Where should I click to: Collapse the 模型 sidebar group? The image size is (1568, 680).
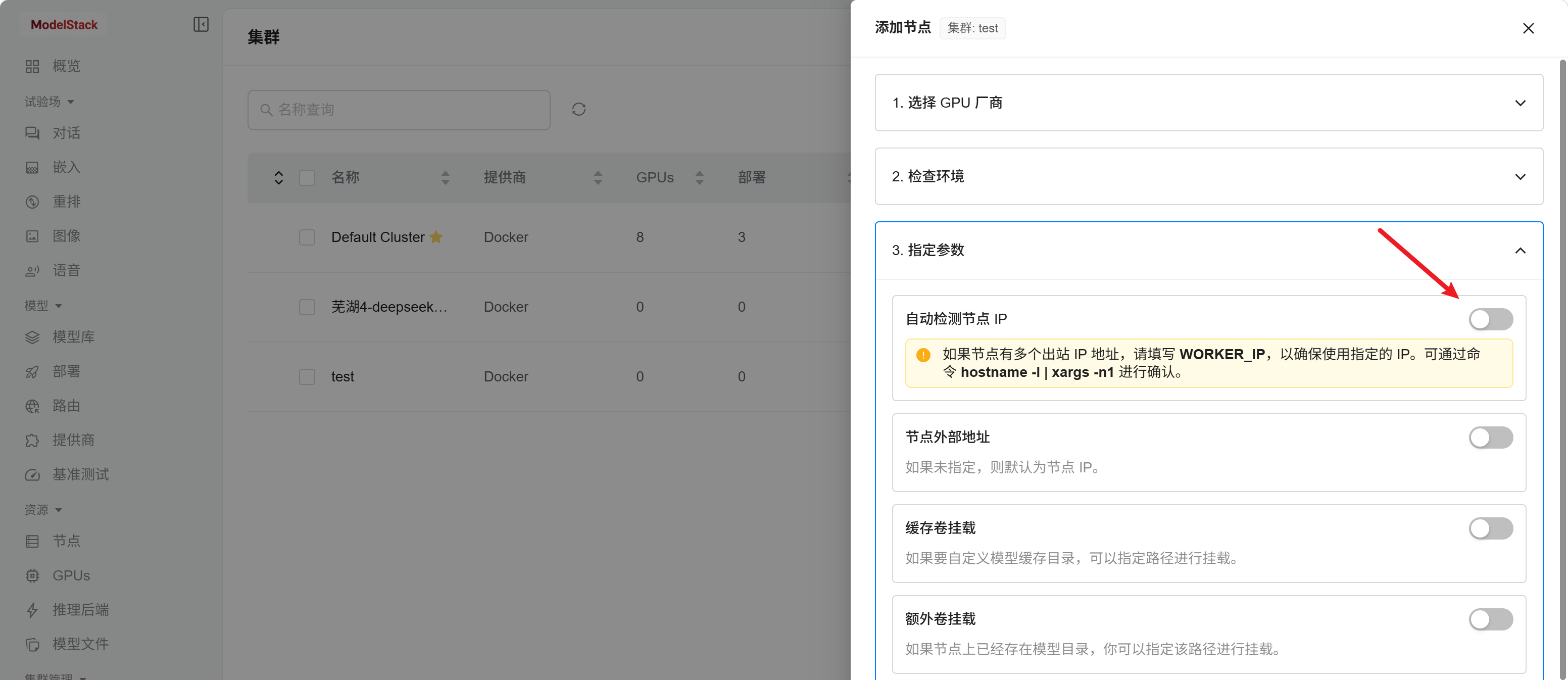point(42,305)
